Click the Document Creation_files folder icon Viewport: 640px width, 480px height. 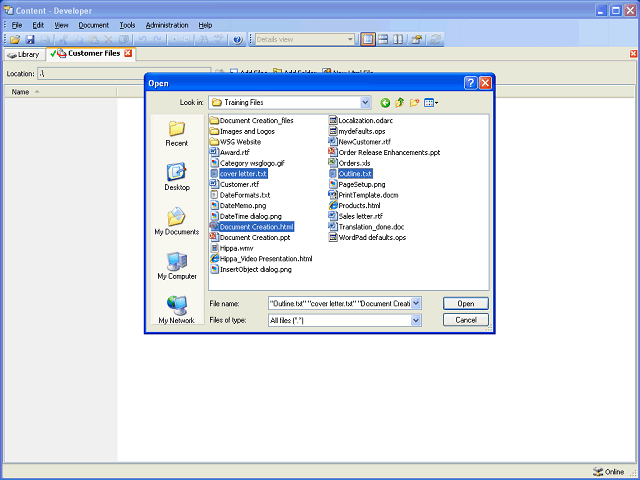[x=214, y=120]
